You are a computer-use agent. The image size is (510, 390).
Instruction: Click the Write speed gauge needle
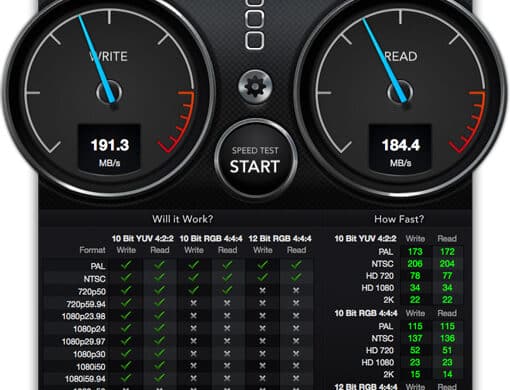[97, 59]
